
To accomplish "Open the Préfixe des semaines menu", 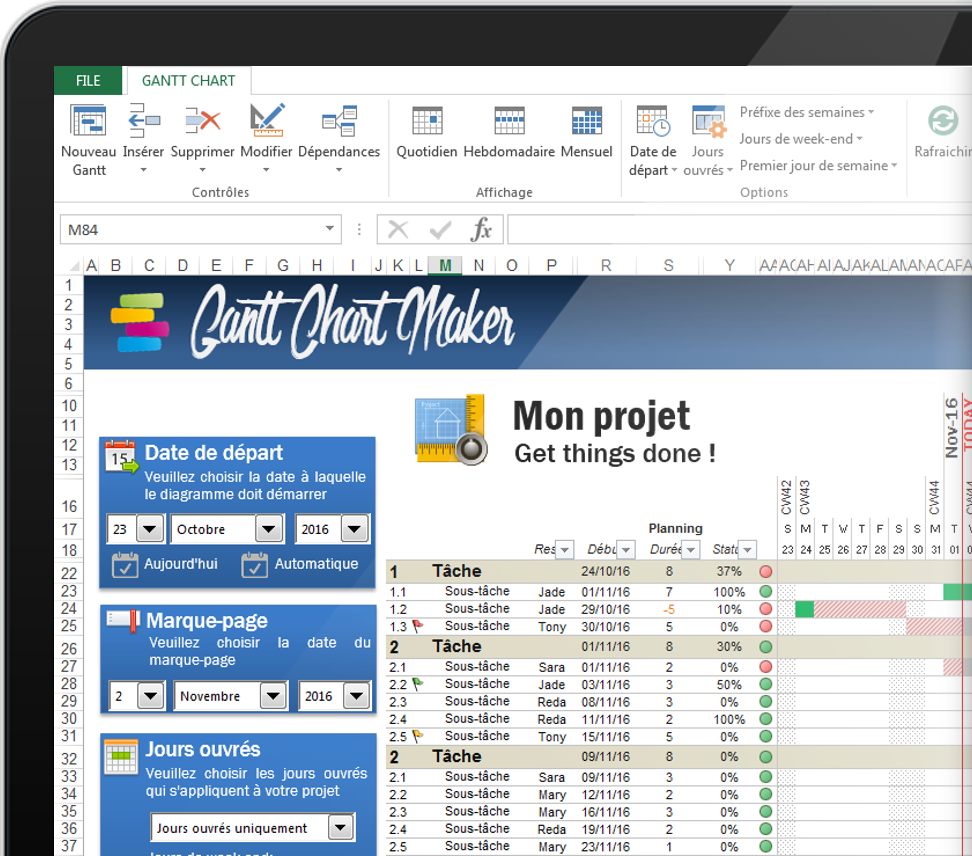I will [x=806, y=112].
